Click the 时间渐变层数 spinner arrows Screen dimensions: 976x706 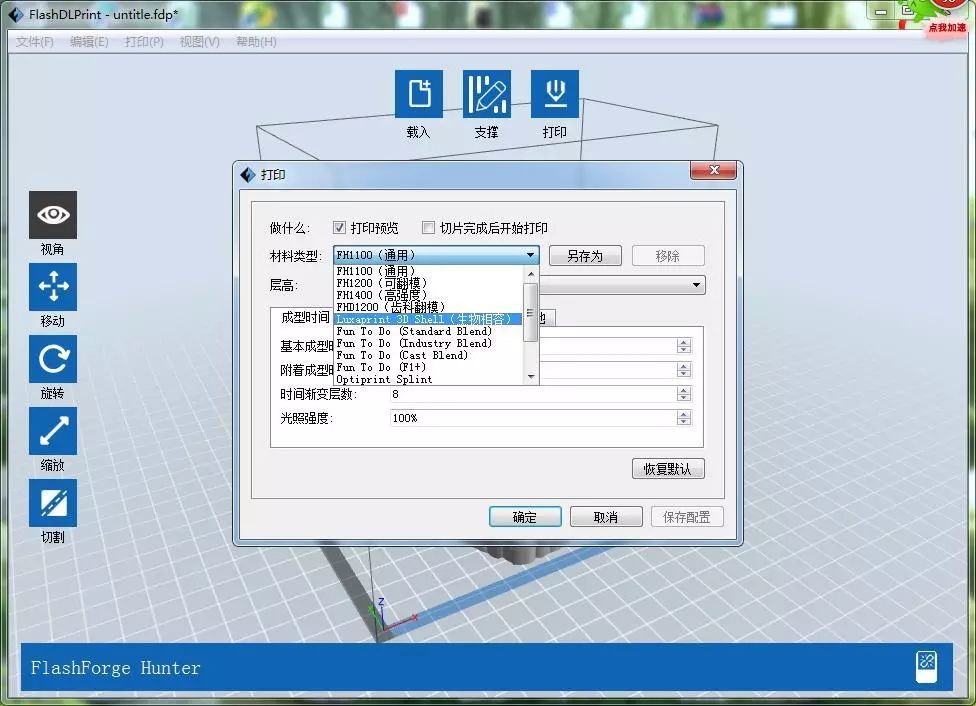click(683, 394)
